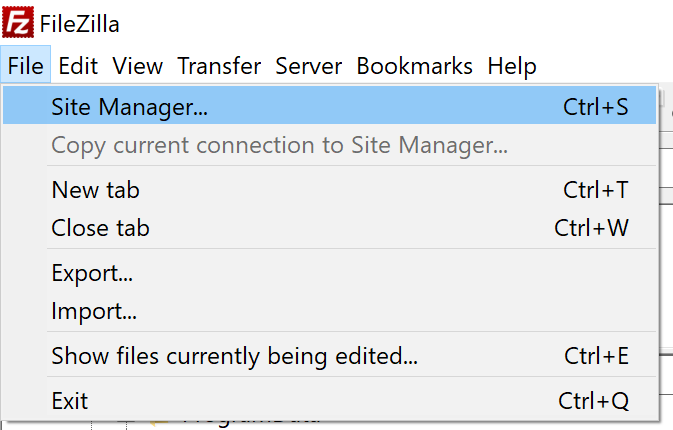Select New tab from the File menu
Viewport: 673px width, 430px height.
coord(329,189)
